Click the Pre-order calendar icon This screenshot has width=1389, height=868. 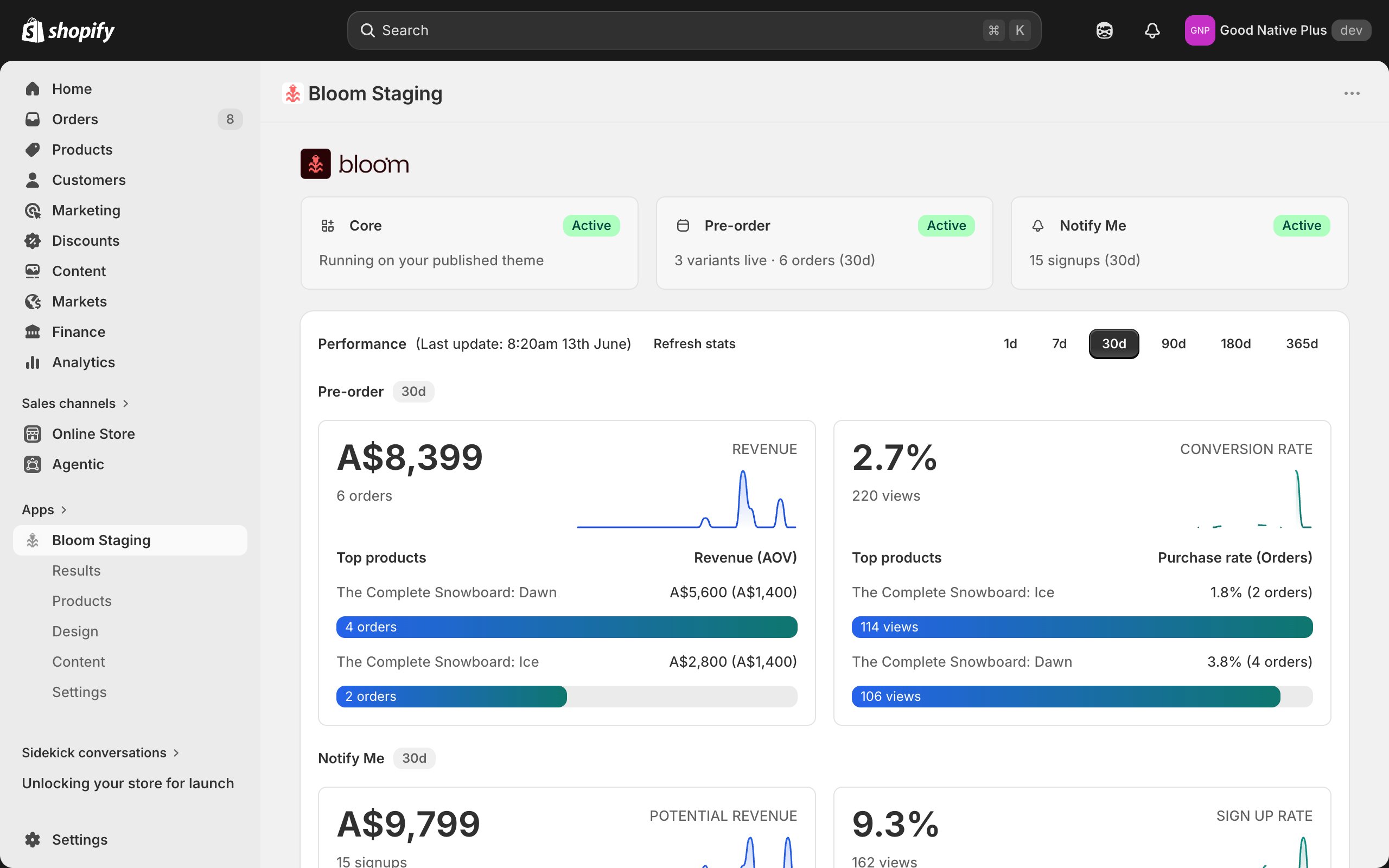click(x=683, y=226)
